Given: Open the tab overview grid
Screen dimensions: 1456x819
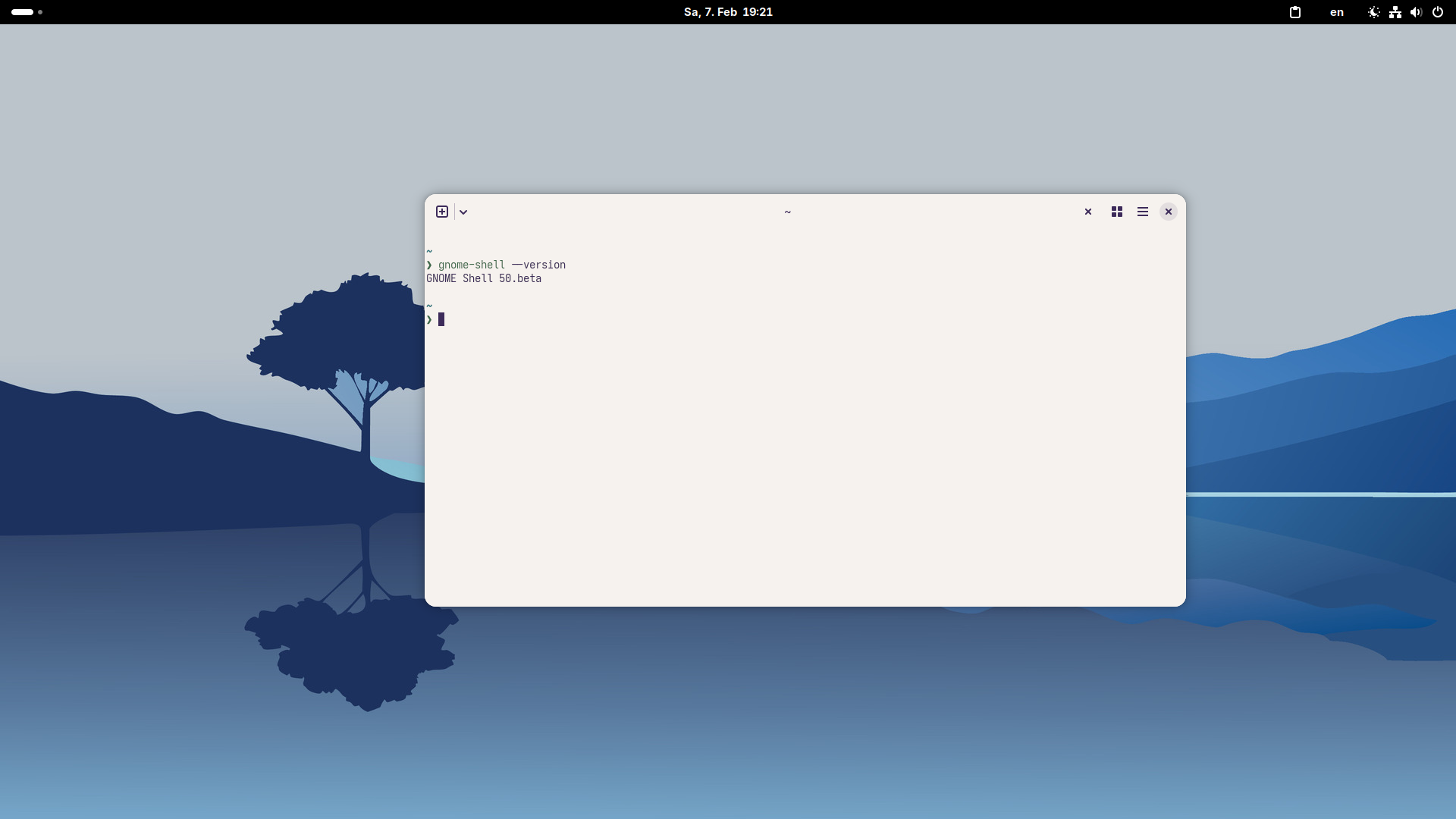Looking at the screenshot, I should point(1116,212).
